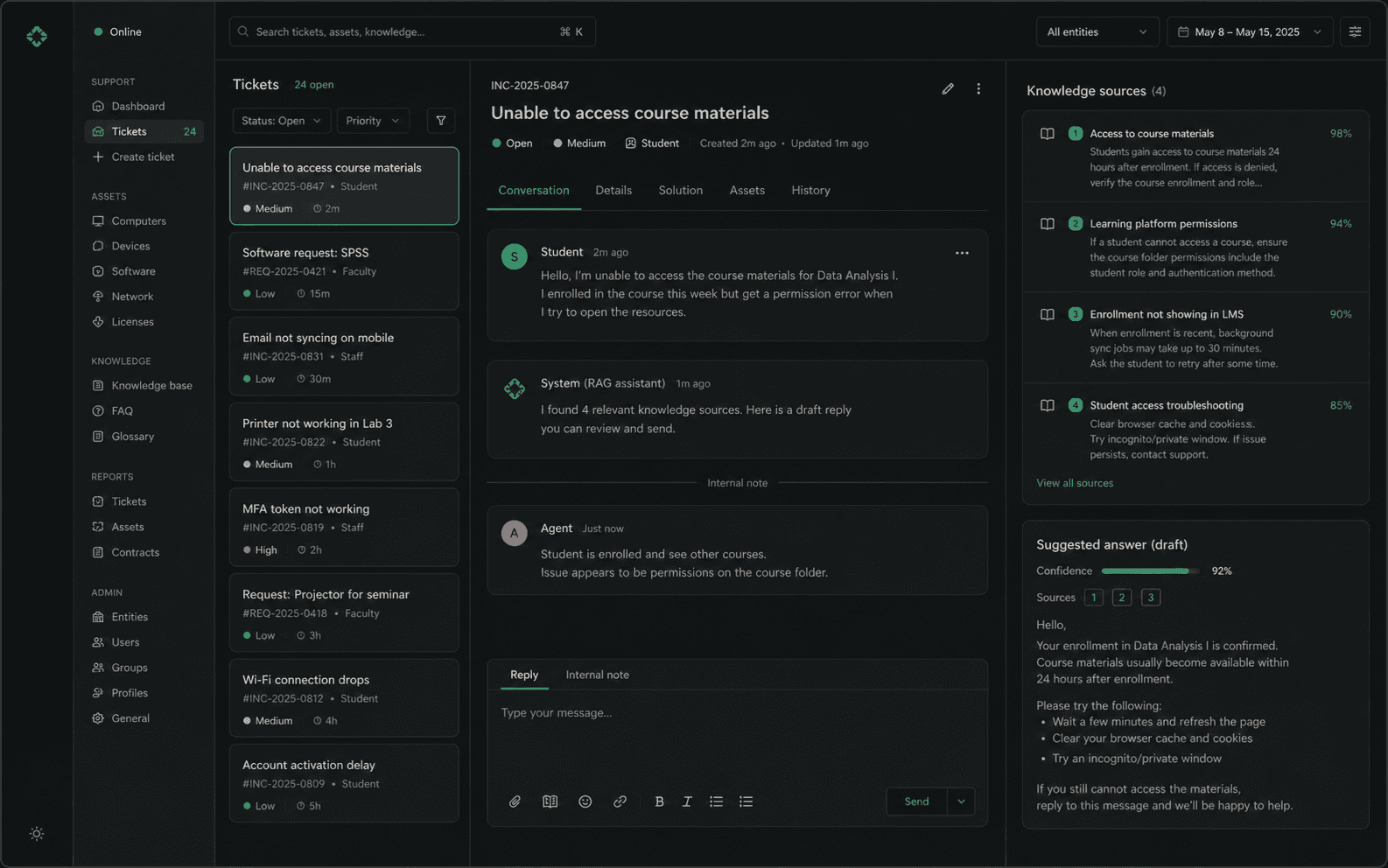Open Enrollment not showing in LMS source

[x=1195, y=339]
